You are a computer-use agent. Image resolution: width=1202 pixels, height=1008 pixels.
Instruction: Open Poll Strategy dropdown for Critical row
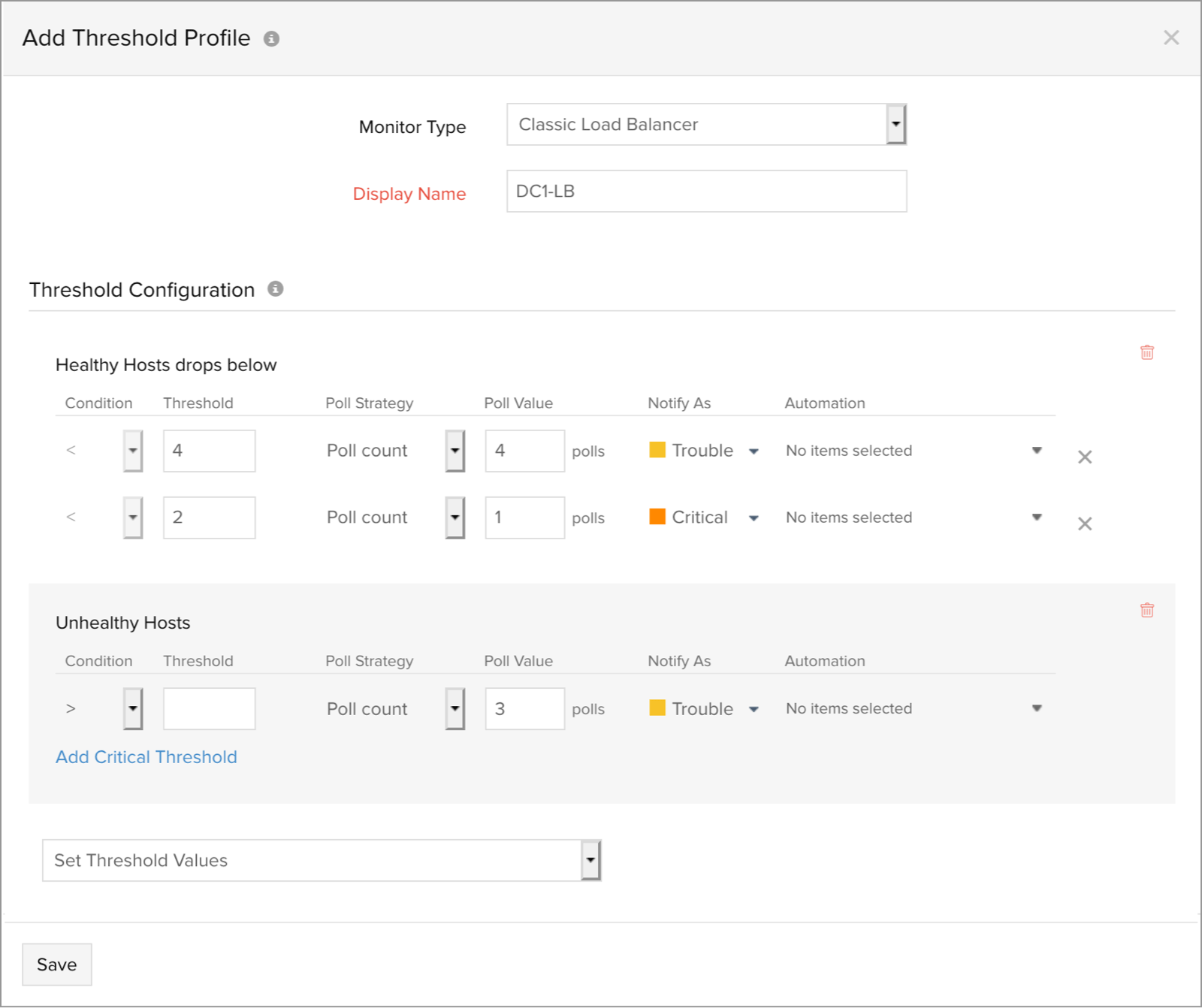tap(455, 518)
